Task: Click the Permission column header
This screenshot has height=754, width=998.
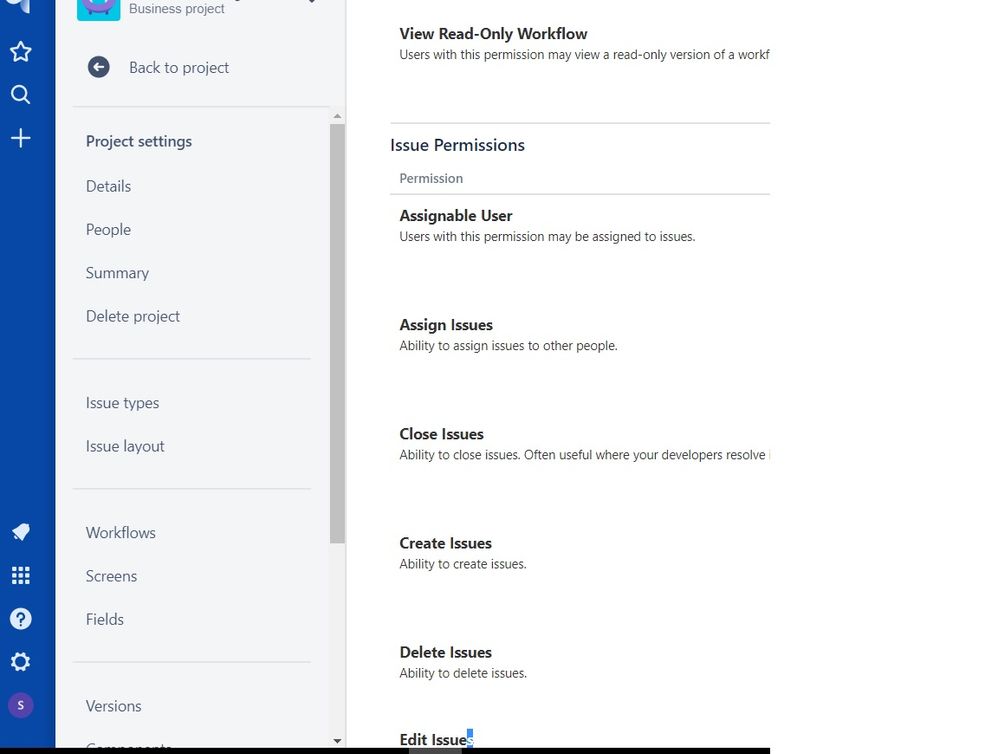Action: [x=431, y=178]
